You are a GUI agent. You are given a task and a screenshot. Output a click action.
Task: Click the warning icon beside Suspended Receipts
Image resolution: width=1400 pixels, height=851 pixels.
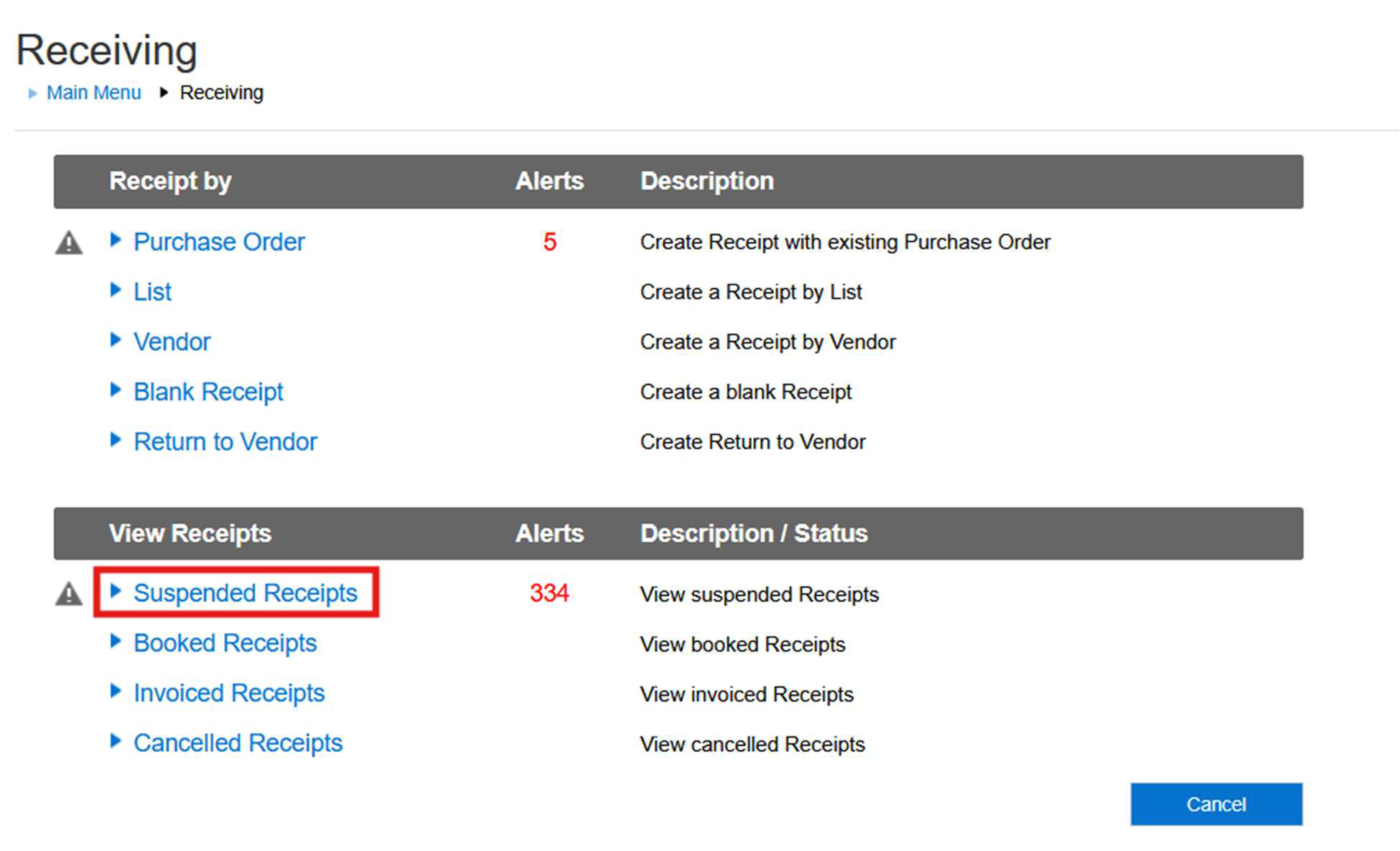click(68, 594)
